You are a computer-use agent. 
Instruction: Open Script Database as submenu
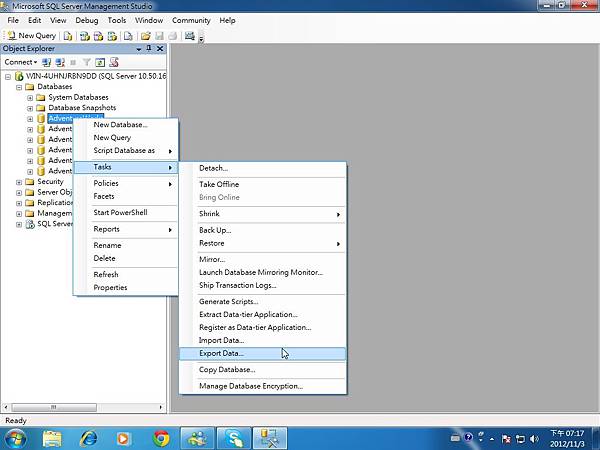[x=126, y=151]
